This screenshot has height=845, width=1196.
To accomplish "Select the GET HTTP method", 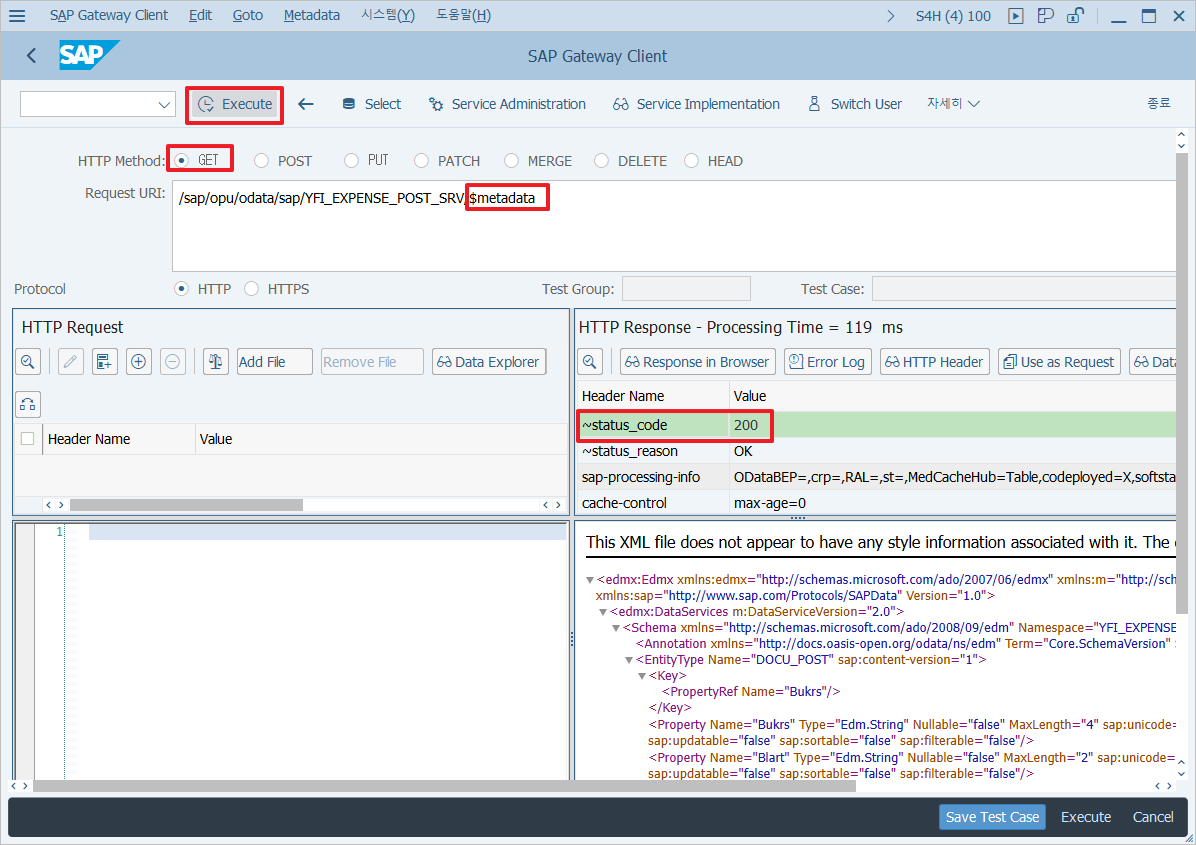I will [182, 160].
